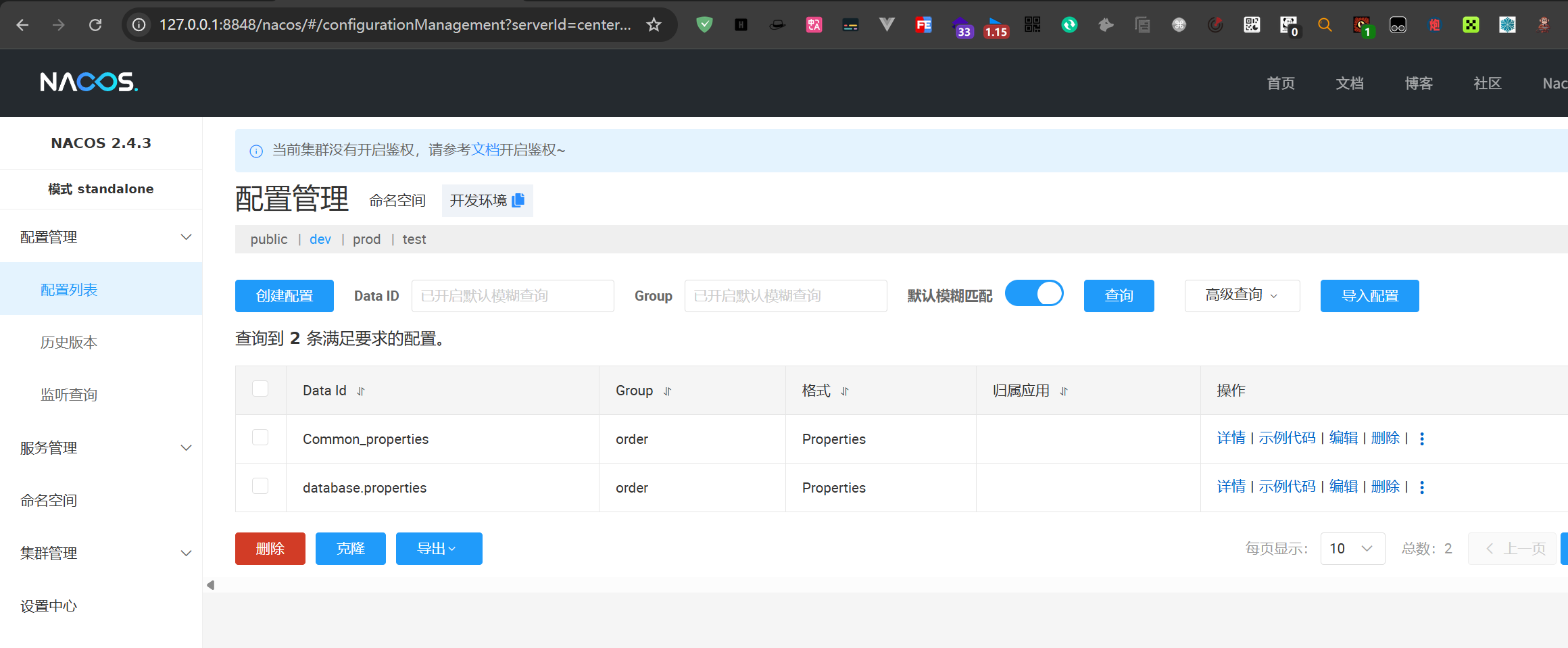
Task: Open more actions for Common_properties row
Action: pyautogui.click(x=1422, y=439)
